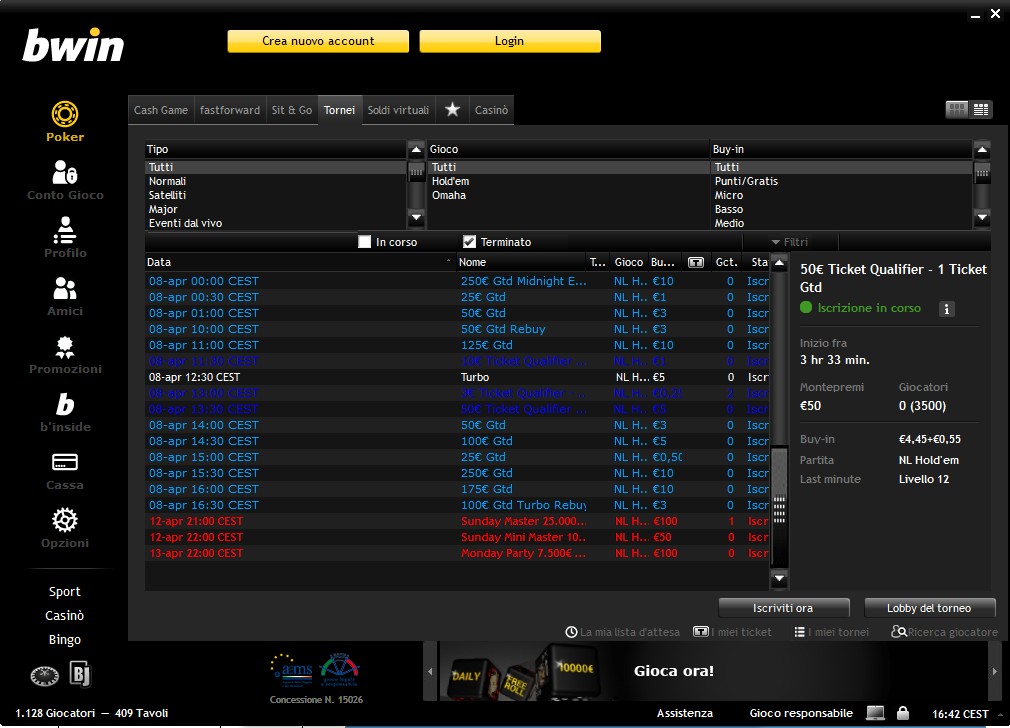The width and height of the screenshot is (1010, 728).
Task: Open the Poker section in sidebar
Action: click(x=64, y=122)
